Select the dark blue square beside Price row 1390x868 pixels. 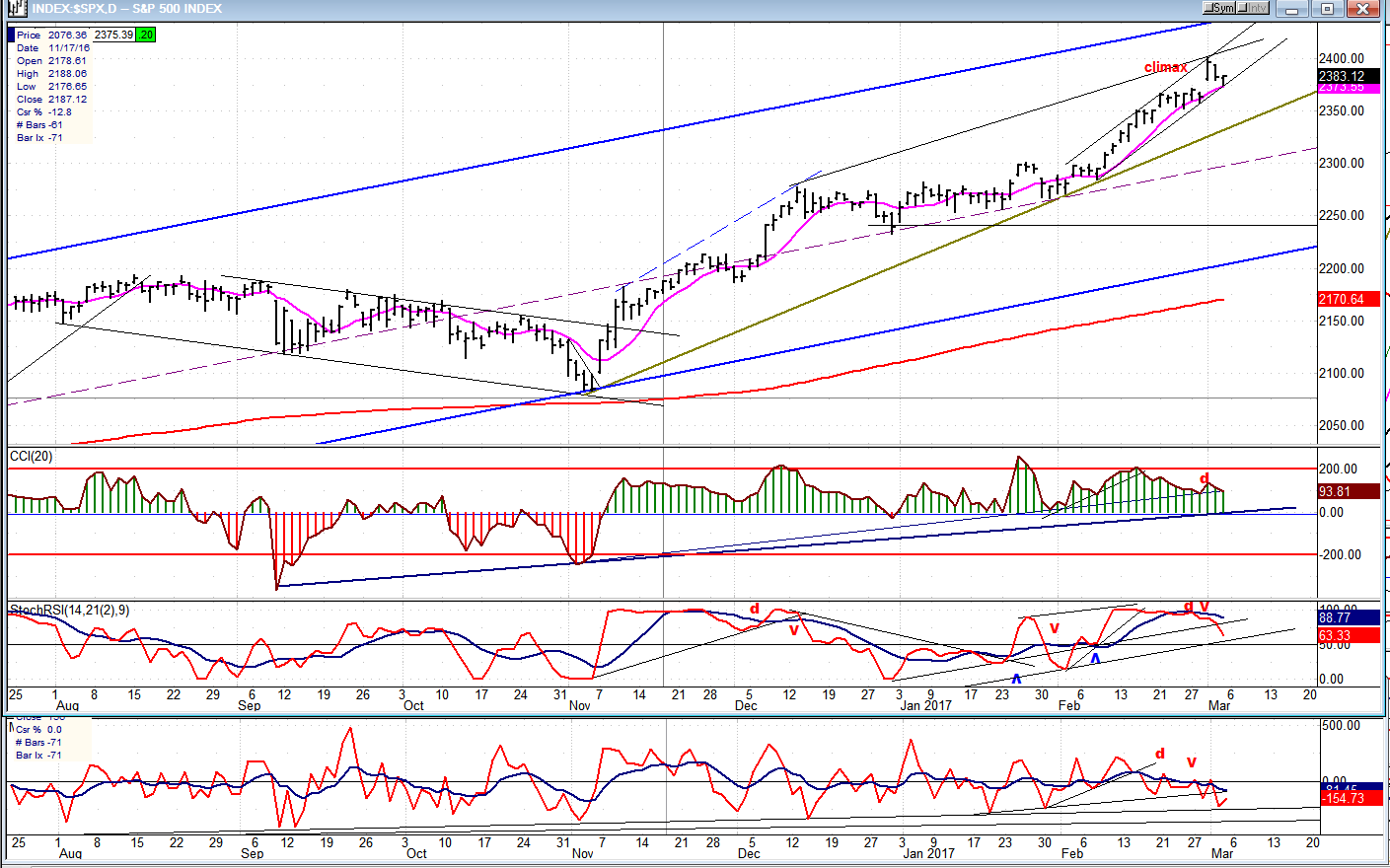pos(11,35)
